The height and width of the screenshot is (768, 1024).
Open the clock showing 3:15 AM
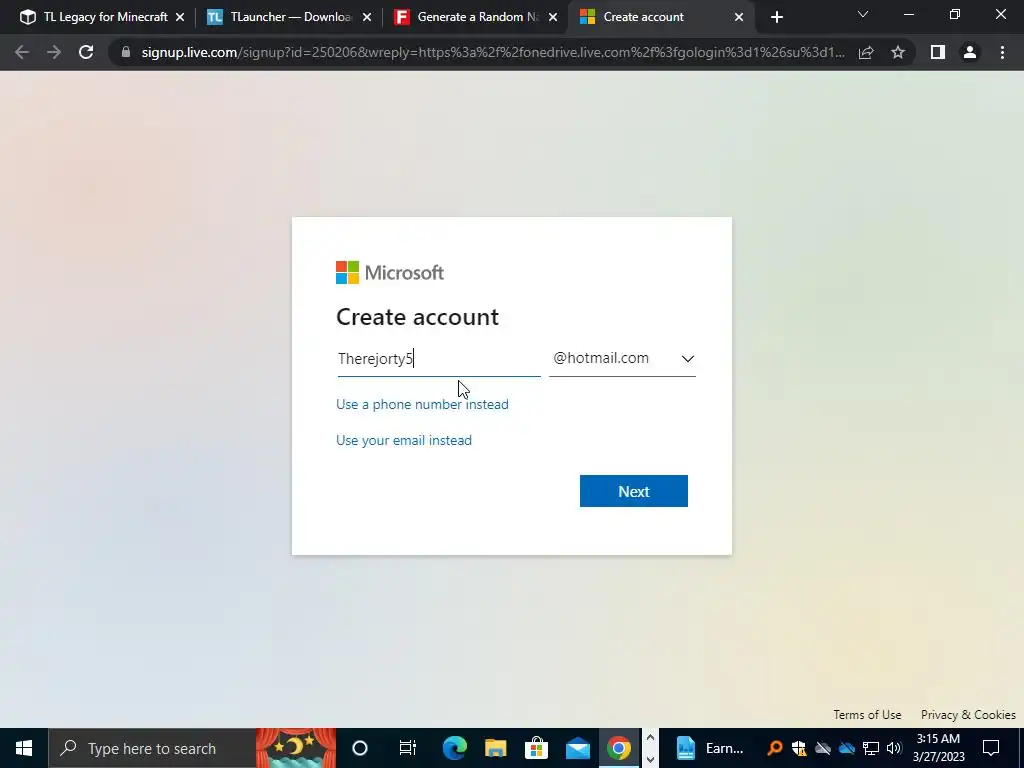938,748
